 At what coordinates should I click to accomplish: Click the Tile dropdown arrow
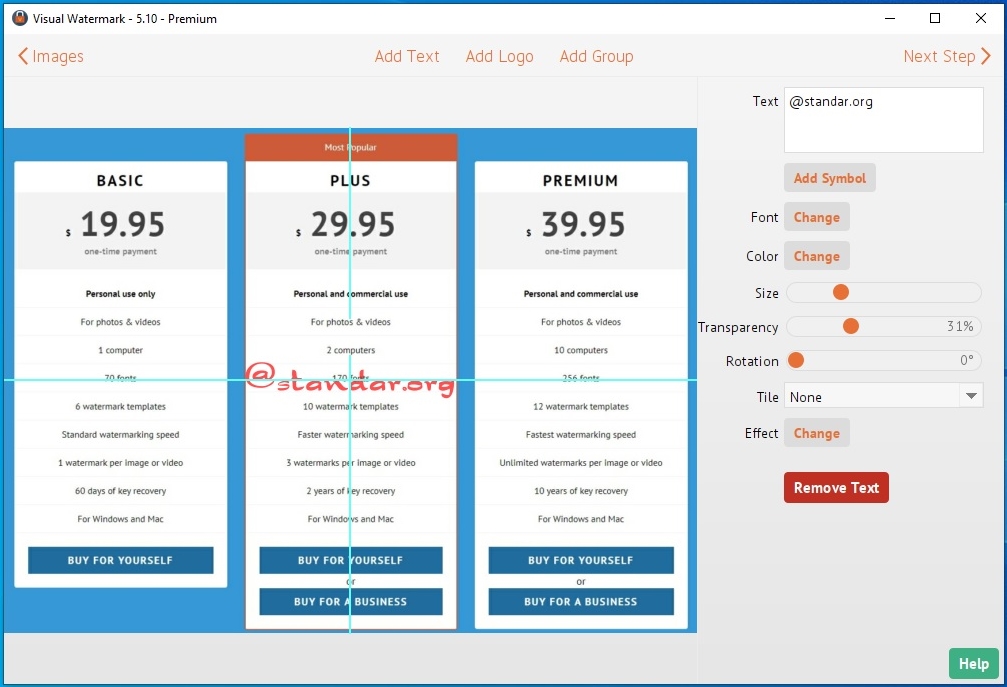[x=971, y=396]
